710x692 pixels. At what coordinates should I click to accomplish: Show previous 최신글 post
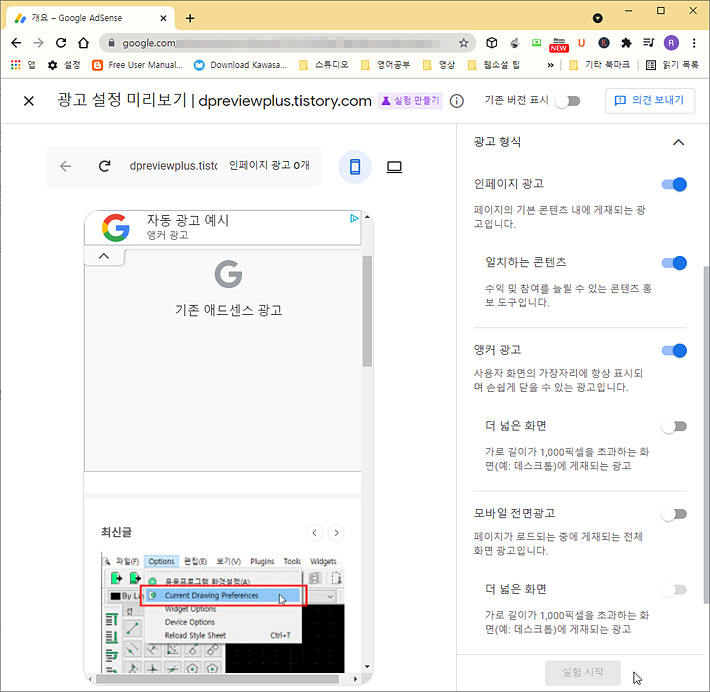315,533
